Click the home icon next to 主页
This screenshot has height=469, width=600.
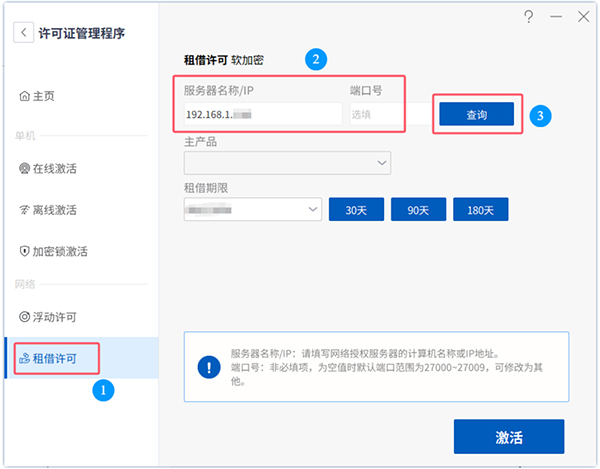coord(24,96)
